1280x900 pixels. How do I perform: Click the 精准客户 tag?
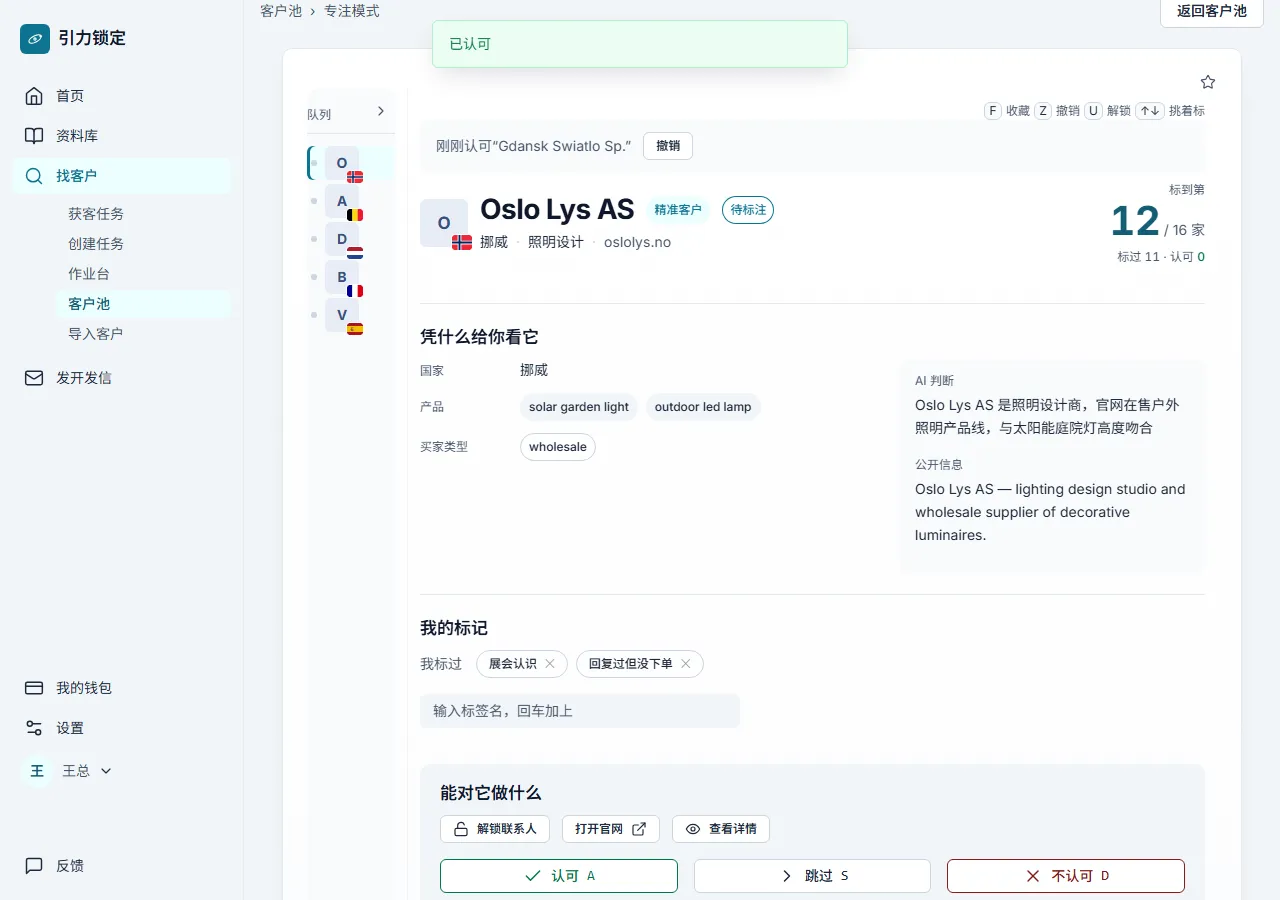pos(678,210)
